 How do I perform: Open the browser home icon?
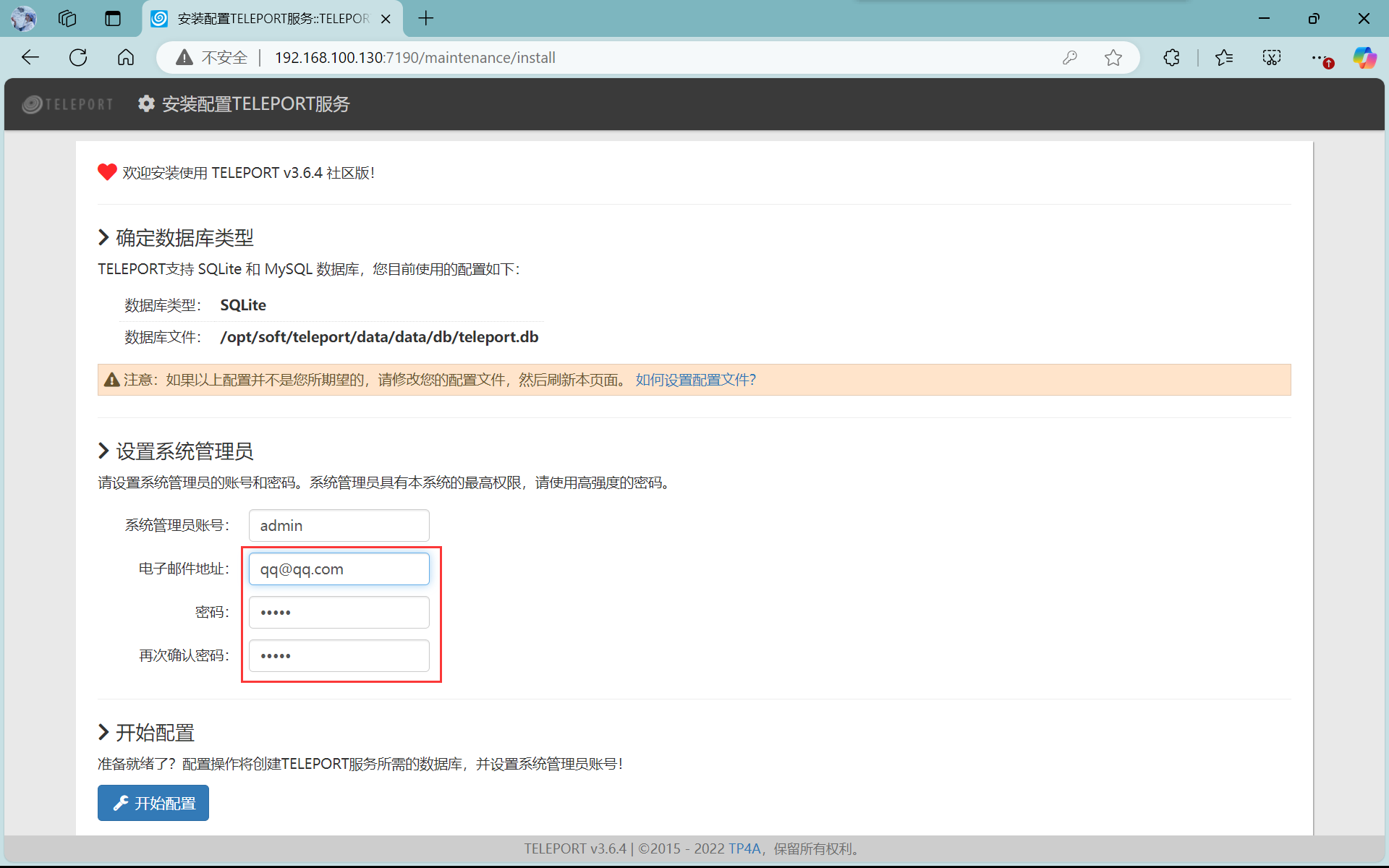click(x=126, y=58)
